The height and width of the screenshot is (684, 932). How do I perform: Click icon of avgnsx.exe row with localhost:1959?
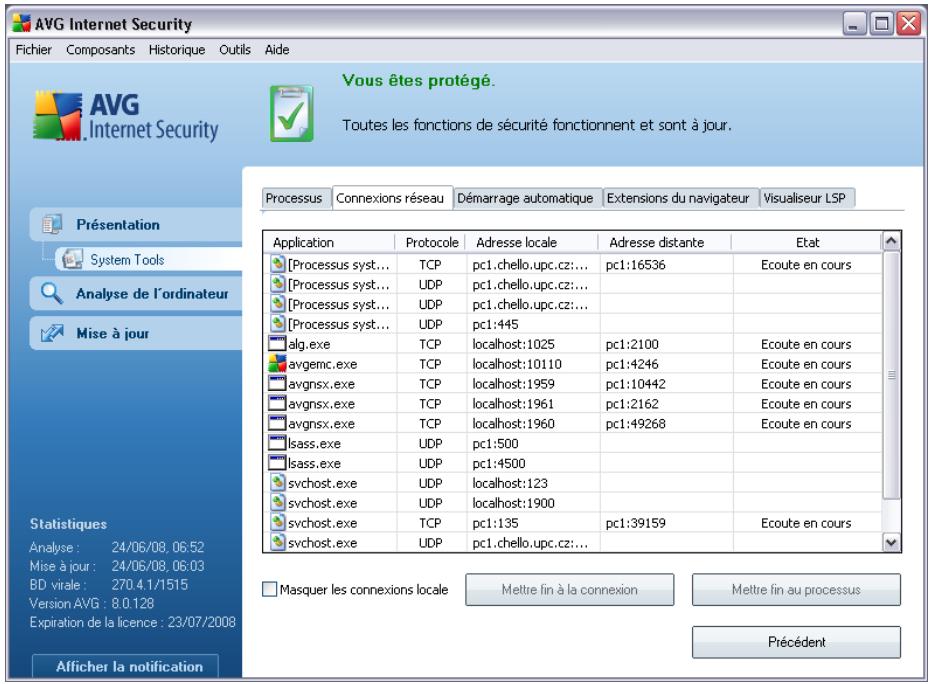[277, 383]
